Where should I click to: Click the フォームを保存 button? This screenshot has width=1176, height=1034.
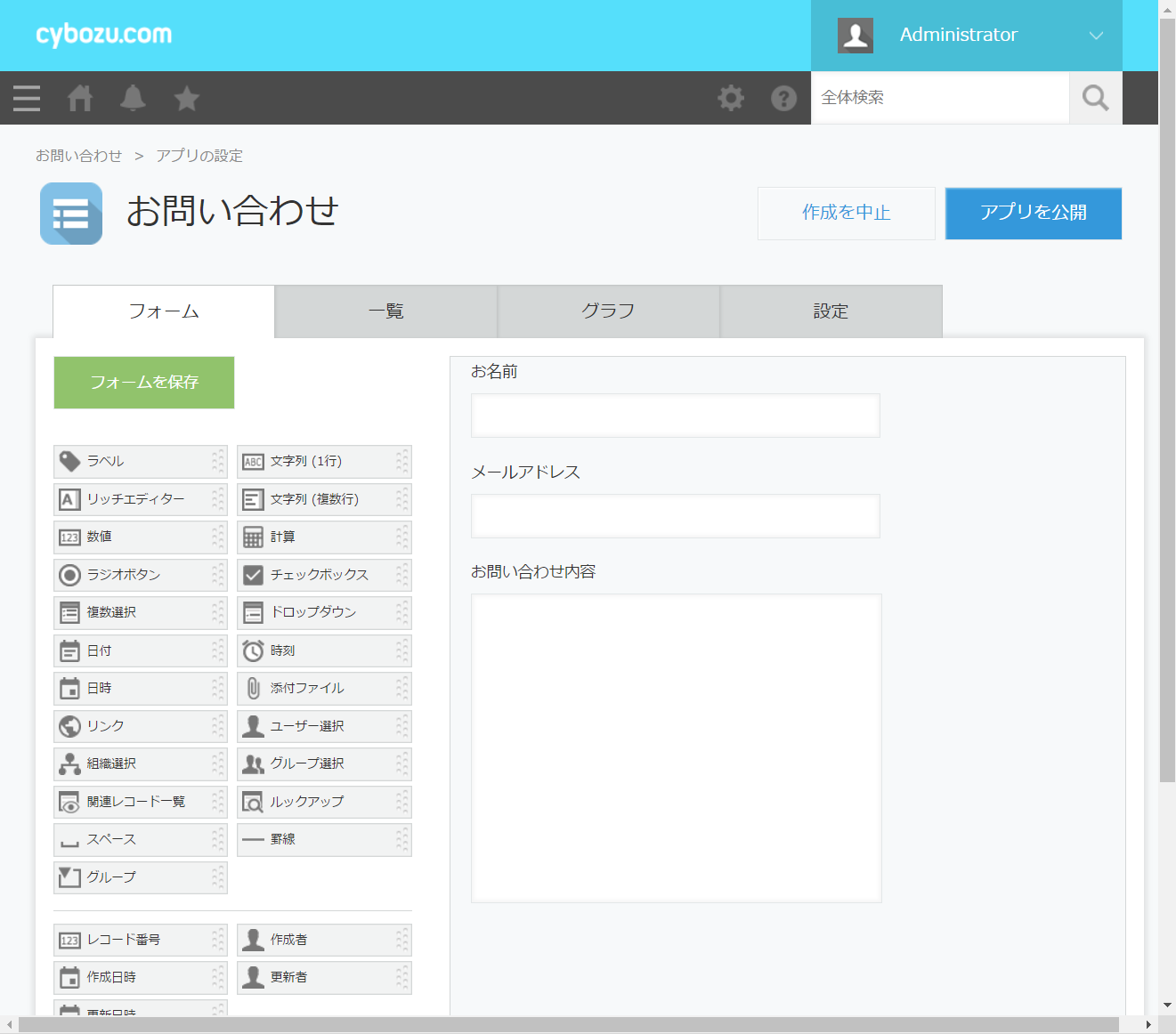point(144,383)
